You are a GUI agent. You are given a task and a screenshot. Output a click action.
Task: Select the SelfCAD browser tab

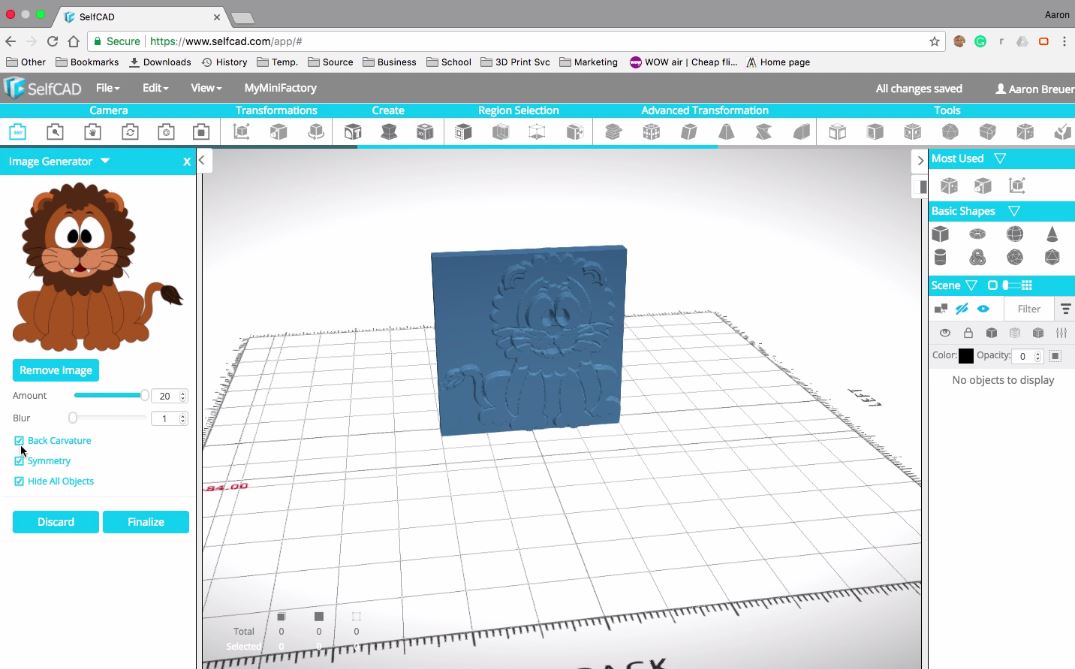click(141, 16)
